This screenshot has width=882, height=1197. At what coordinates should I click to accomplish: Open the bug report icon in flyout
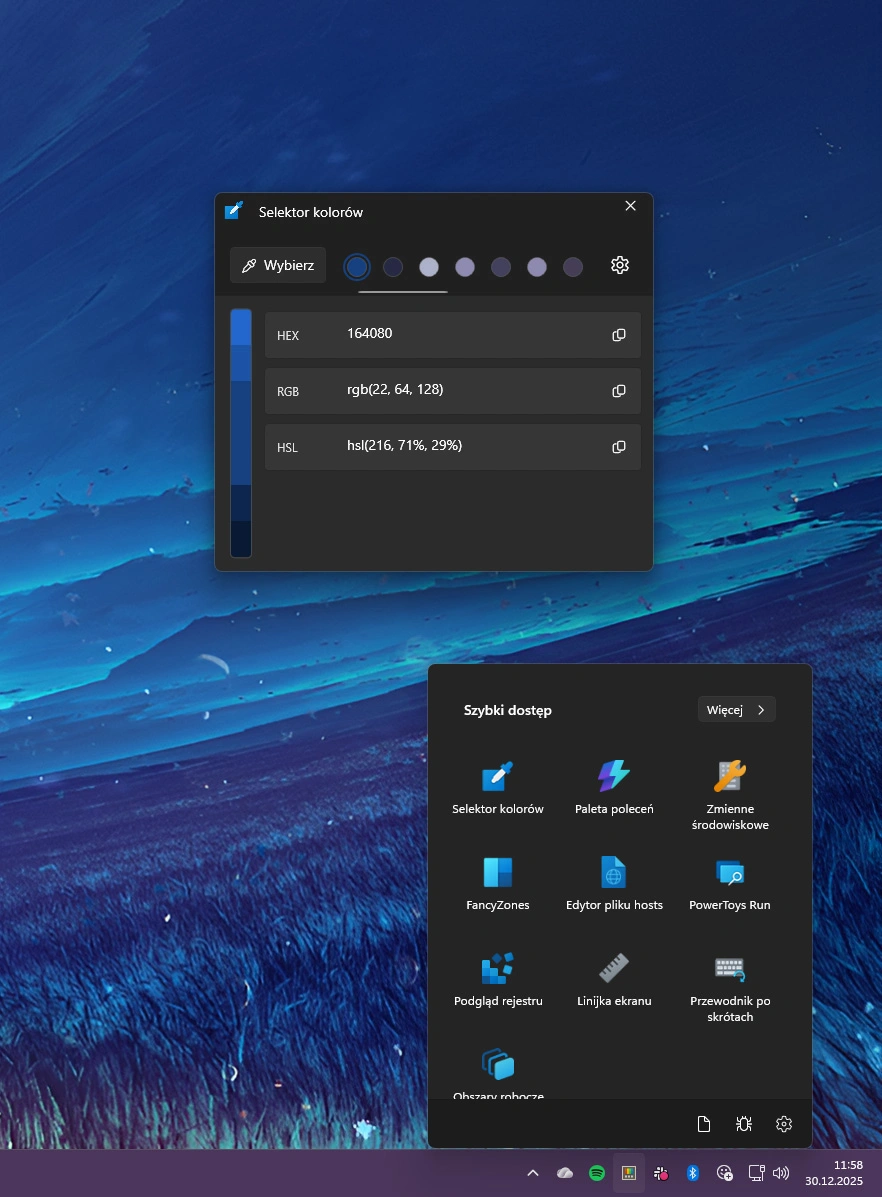[744, 1124]
